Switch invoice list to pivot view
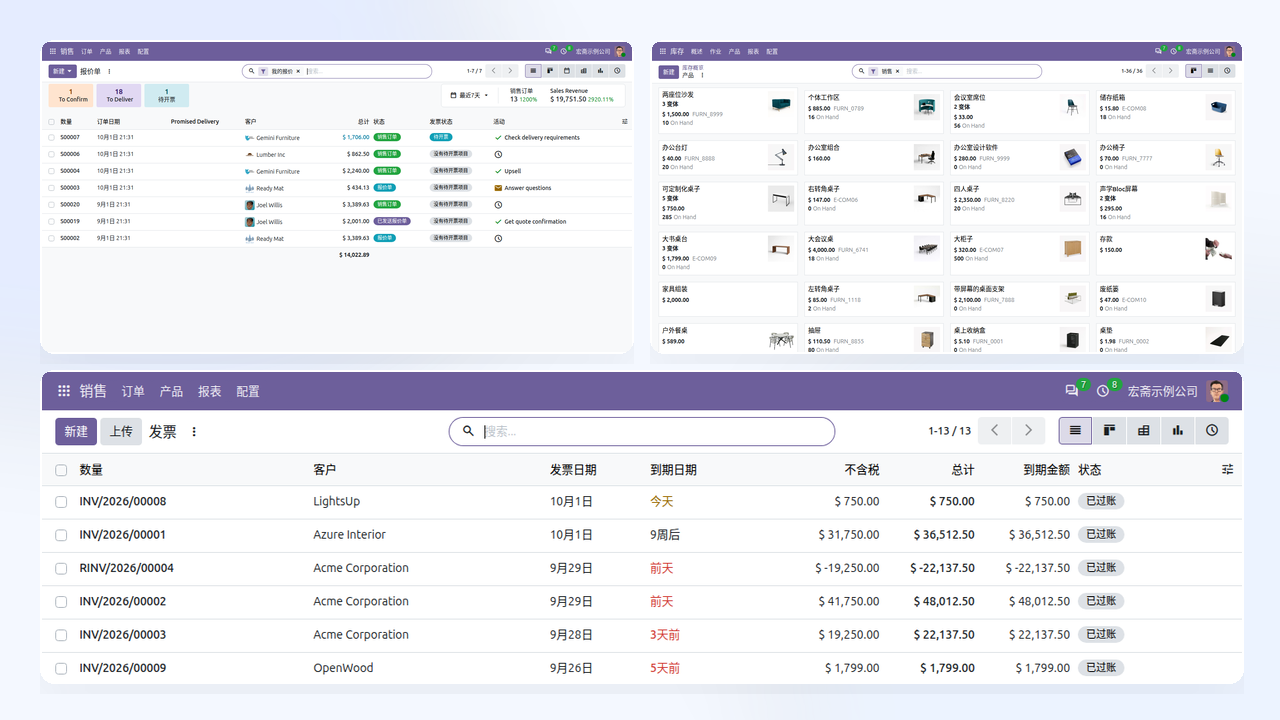 click(1144, 430)
